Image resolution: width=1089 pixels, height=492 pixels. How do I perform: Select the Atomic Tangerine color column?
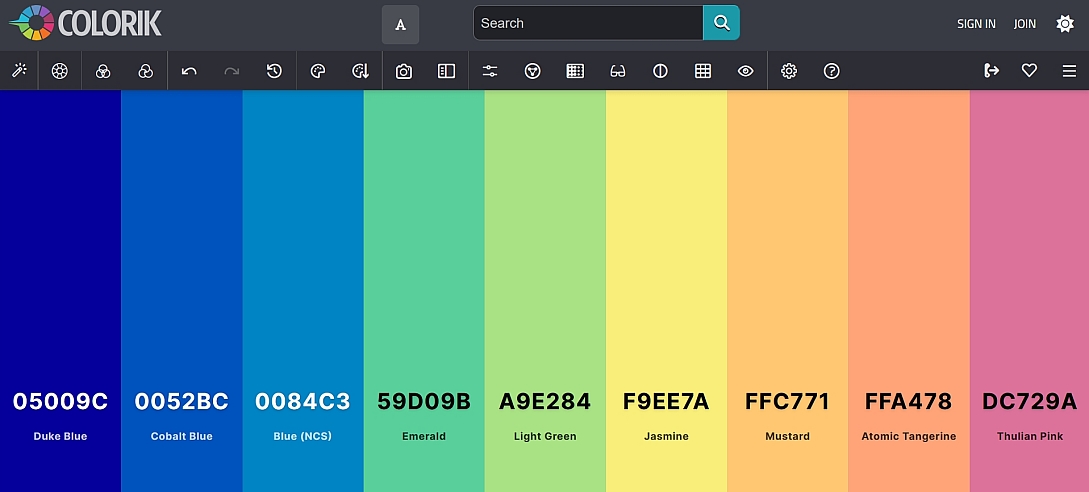coord(908,290)
